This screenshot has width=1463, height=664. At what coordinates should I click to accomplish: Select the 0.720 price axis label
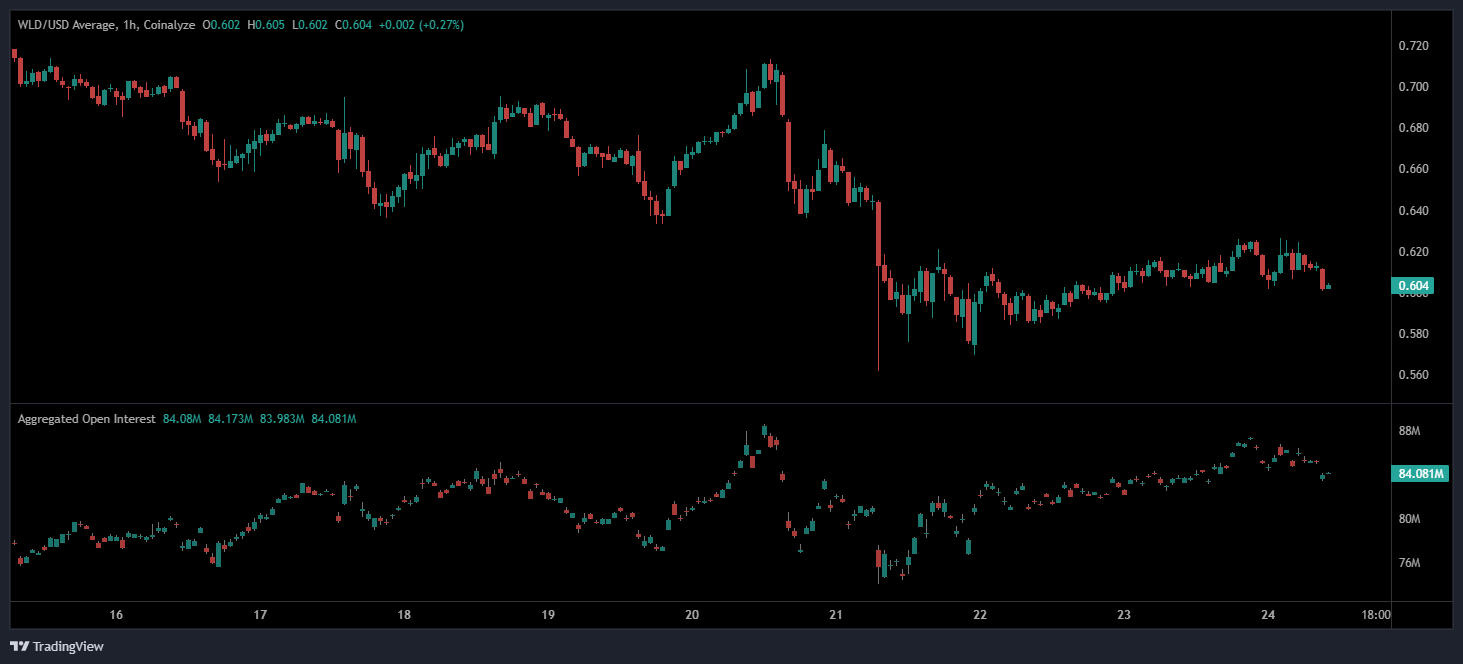click(1412, 46)
